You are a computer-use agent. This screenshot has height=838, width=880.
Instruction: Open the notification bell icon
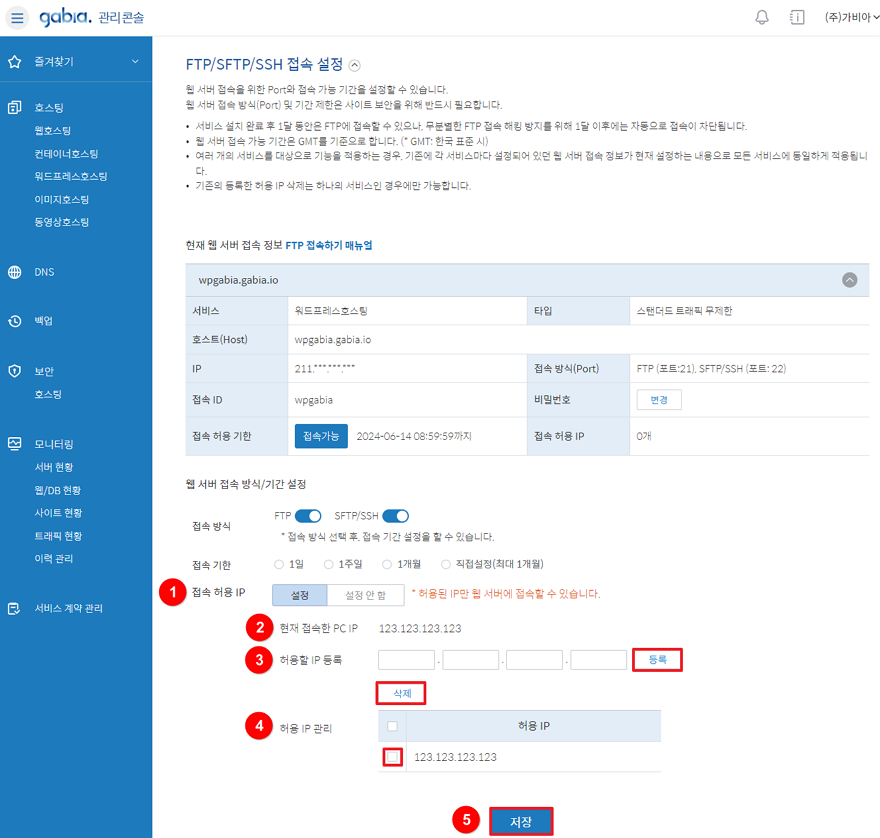coord(762,17)
